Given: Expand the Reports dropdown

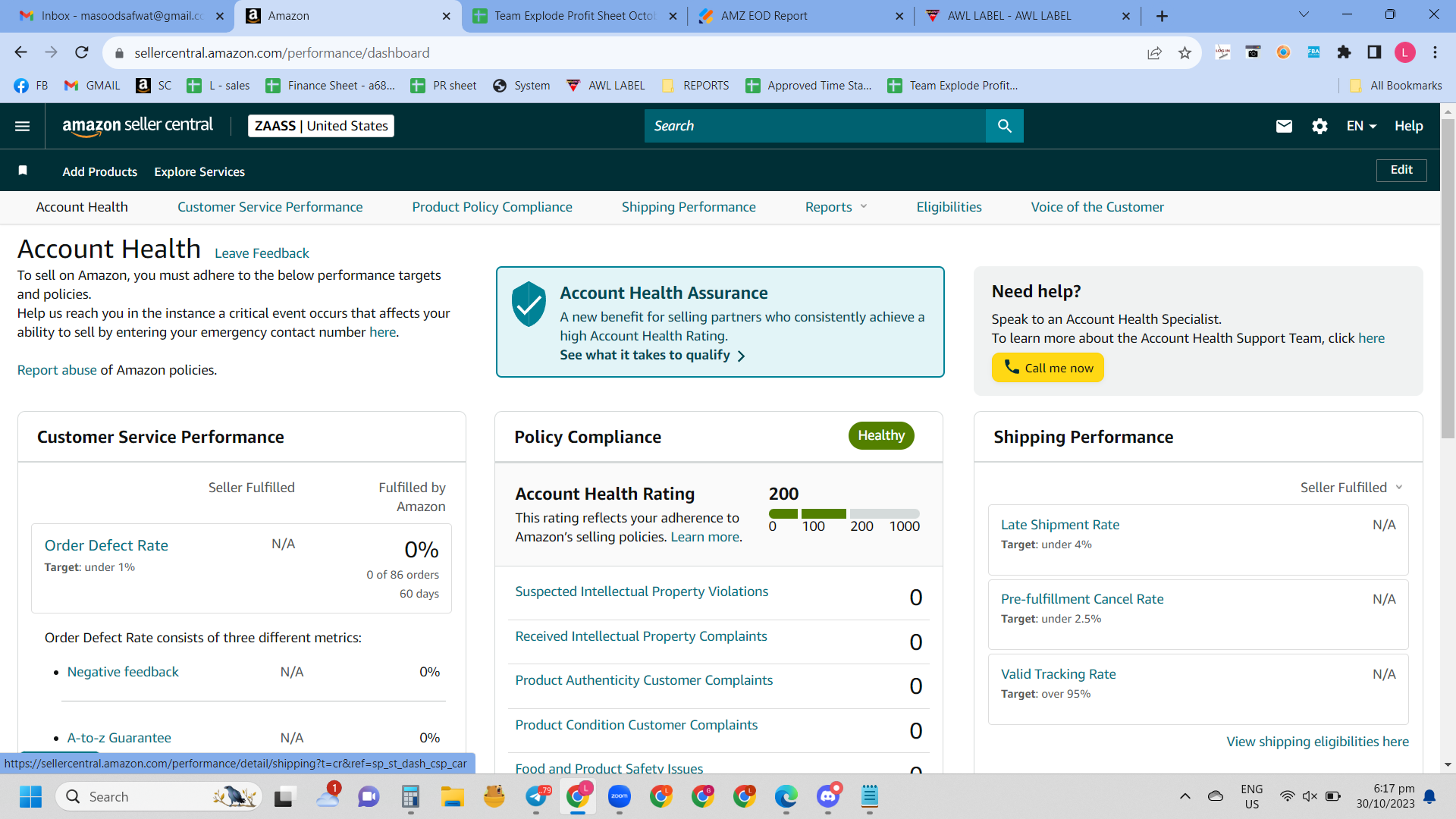Looking at the screenshot, I should (836, 207).
